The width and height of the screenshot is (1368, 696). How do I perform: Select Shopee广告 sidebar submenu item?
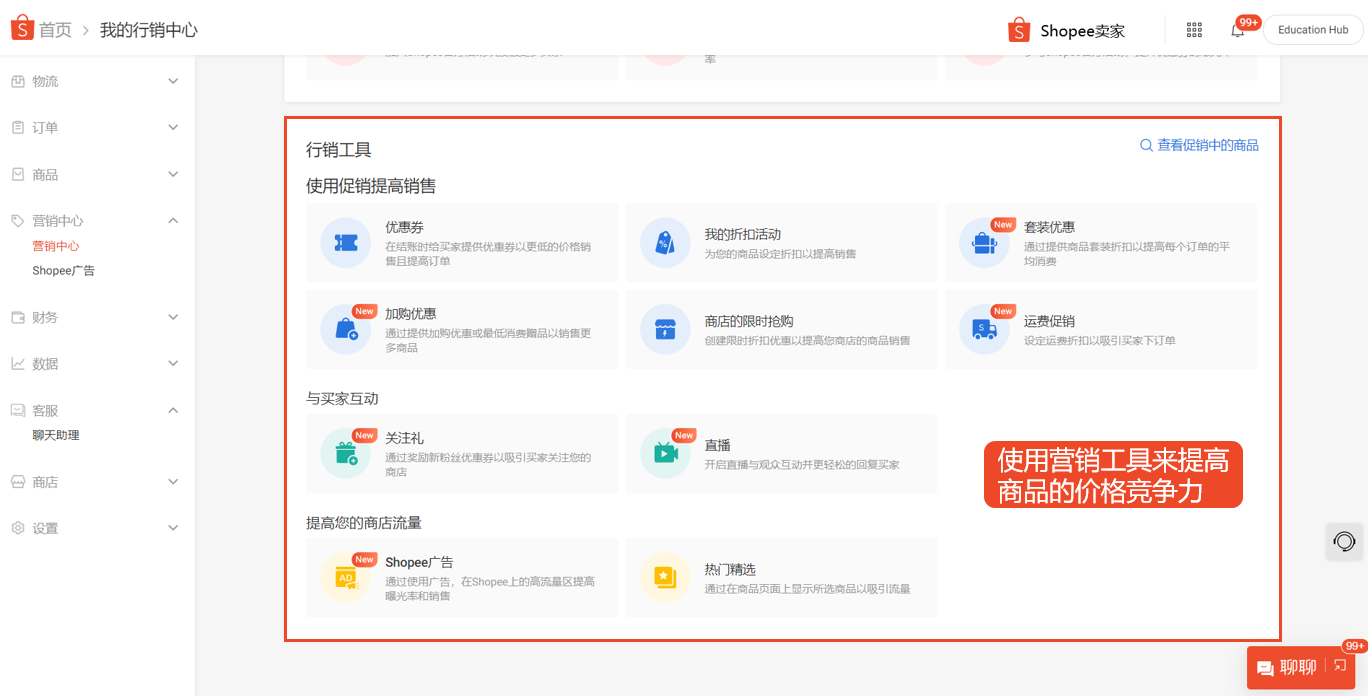[63, 271]
